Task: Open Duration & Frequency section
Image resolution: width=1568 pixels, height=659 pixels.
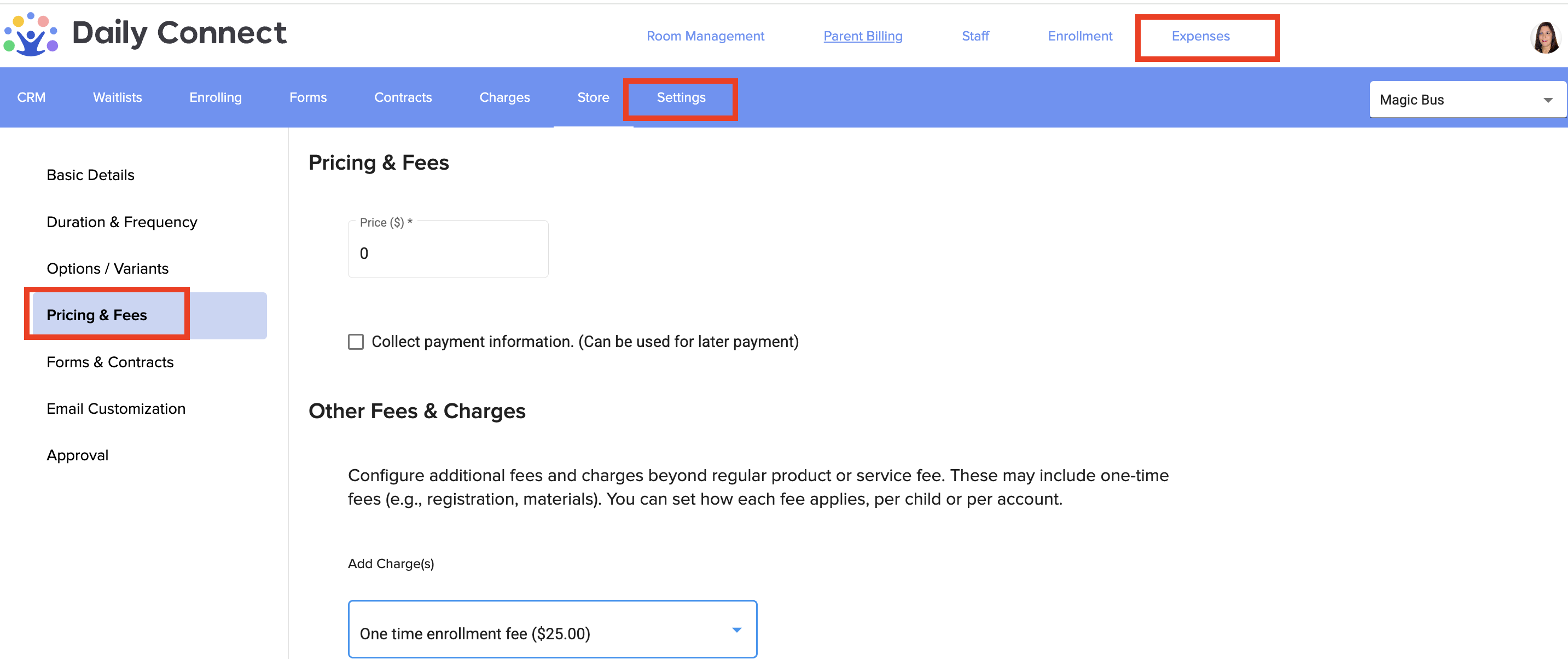Action: [x=122, y=222]
